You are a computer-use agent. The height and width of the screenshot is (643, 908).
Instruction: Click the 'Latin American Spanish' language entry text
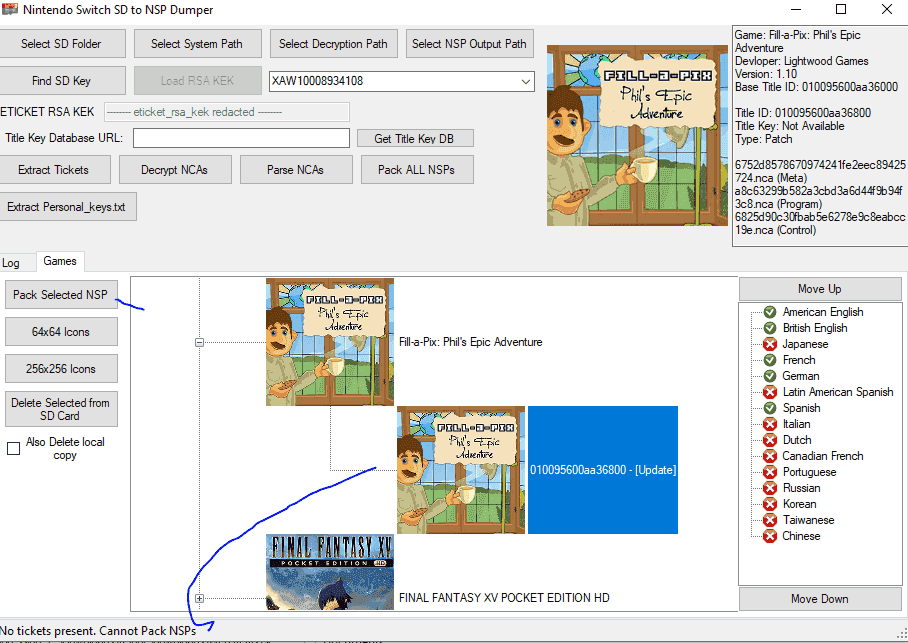click(x=838, y=392)
